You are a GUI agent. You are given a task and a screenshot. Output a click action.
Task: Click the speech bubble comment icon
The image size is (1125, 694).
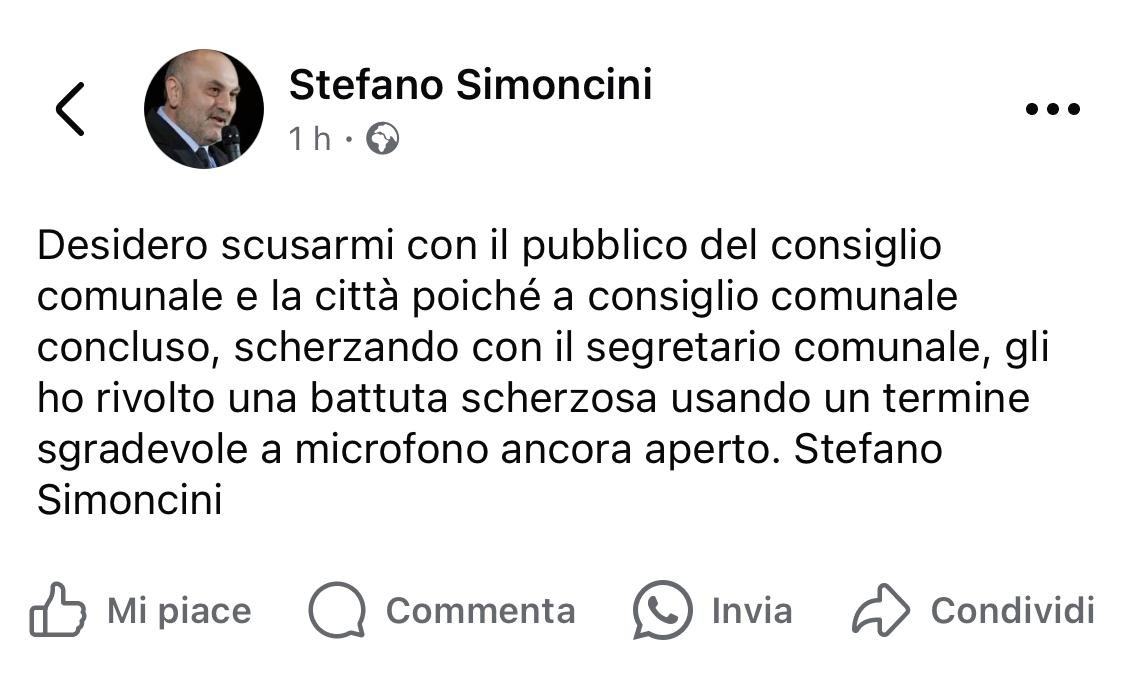pyautogui.click(x=336, y=610)
